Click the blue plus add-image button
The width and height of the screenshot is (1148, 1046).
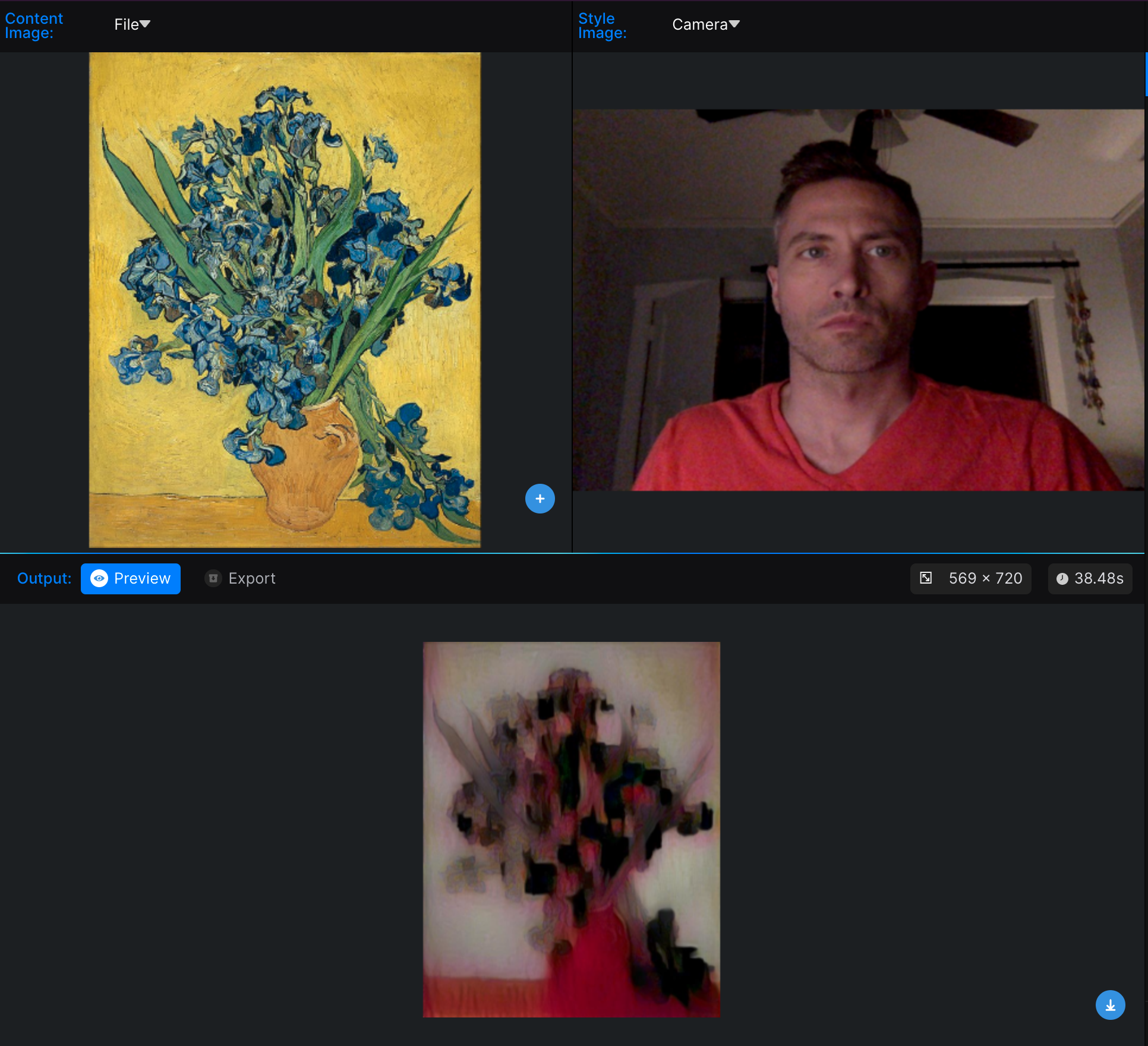(540, 499)
